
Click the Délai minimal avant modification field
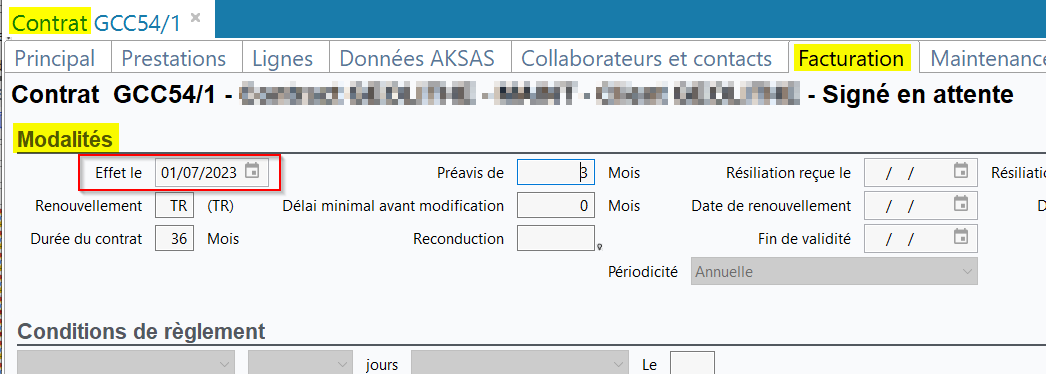[x=556, y=205]
